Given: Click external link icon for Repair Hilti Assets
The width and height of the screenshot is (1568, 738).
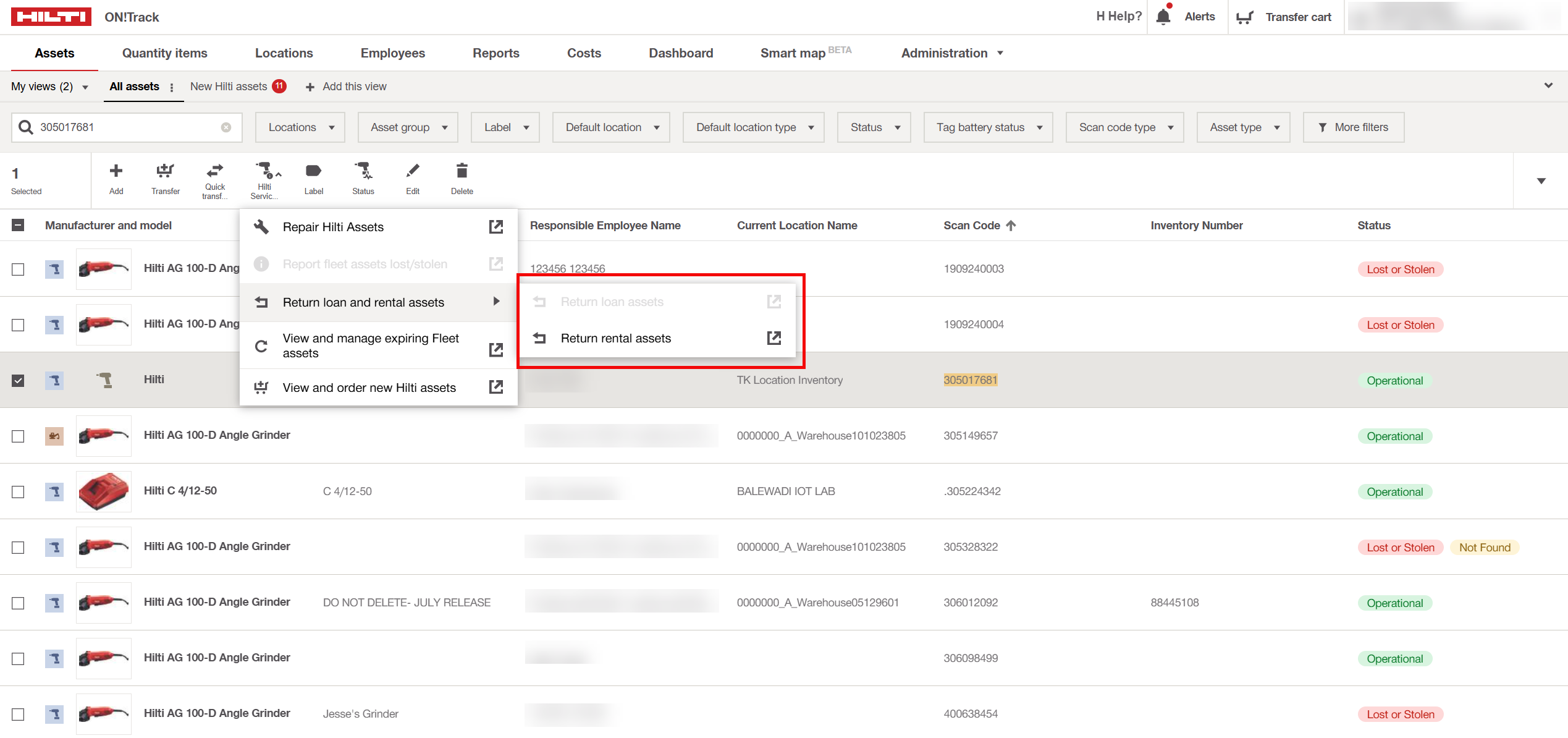Looking at the screenshot, I should click(x=496, y=227).
